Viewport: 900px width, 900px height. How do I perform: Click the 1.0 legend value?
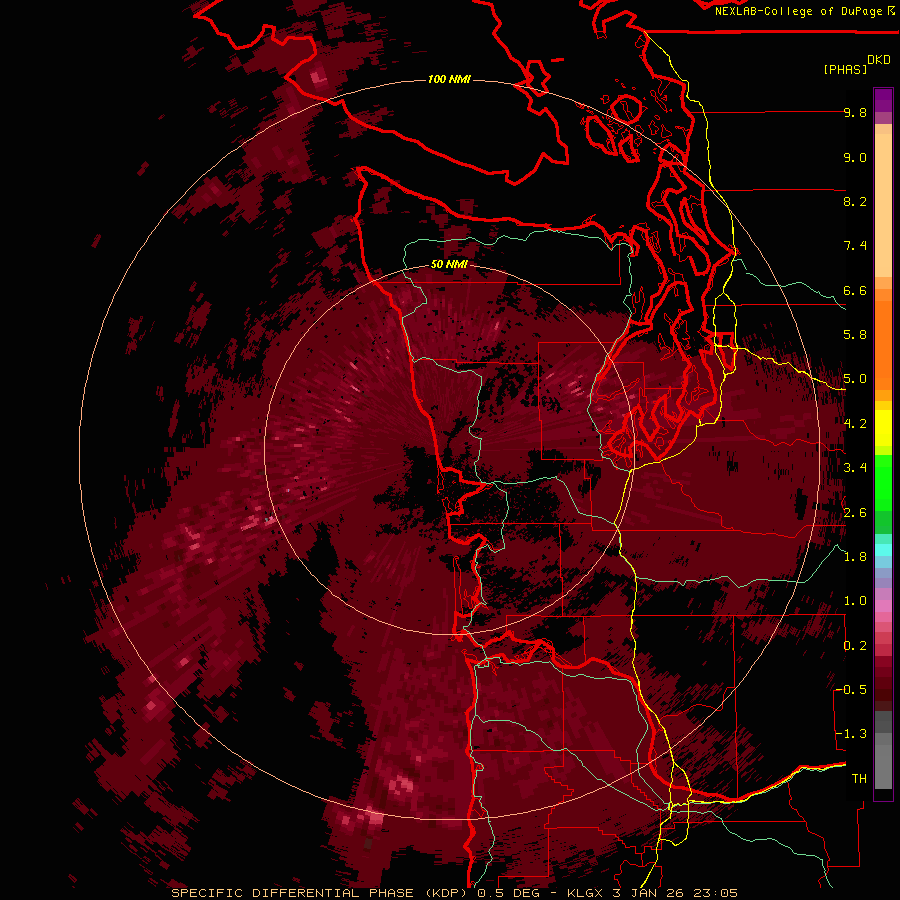(855, 601)
